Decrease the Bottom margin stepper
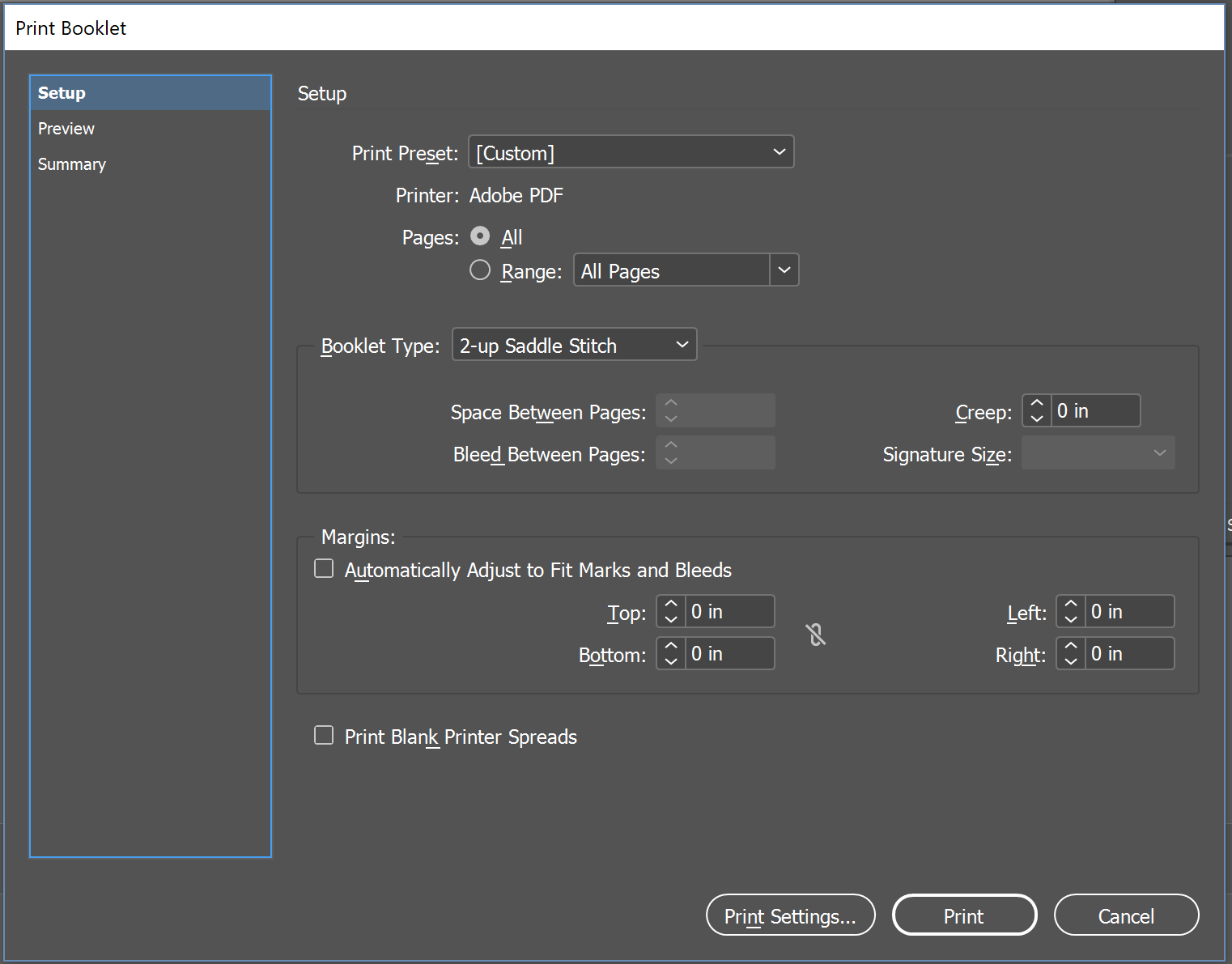1232x964 pixels. point(671,661)
